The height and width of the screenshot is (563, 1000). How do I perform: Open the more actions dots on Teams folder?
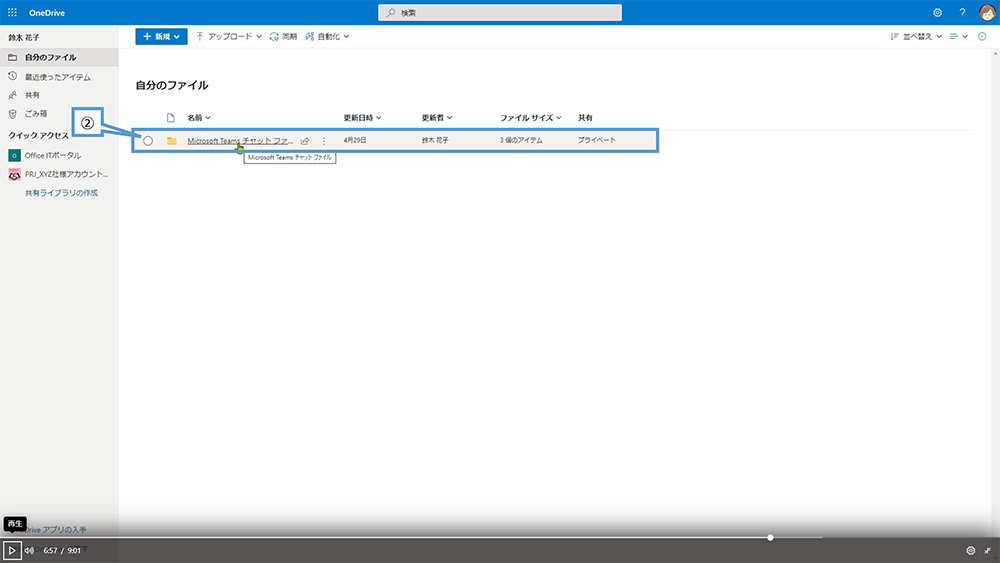coord(324,140)
